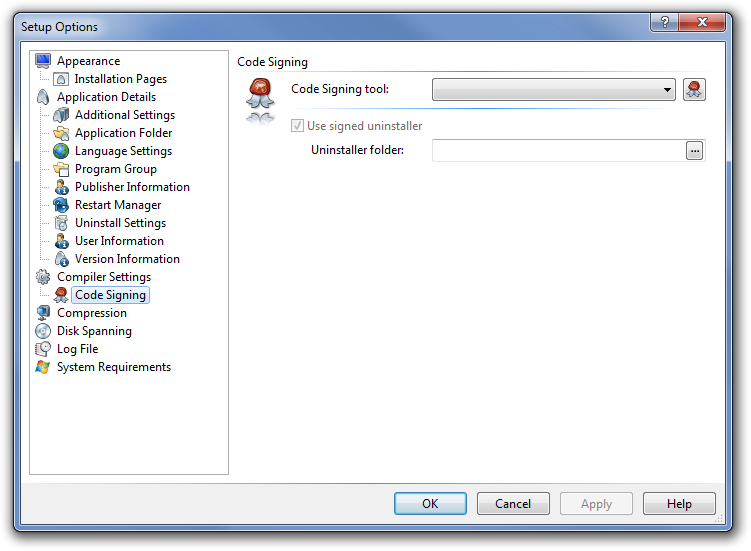Select Uninstall Settings in the tree
751x551 pixels.
(120, 223)
